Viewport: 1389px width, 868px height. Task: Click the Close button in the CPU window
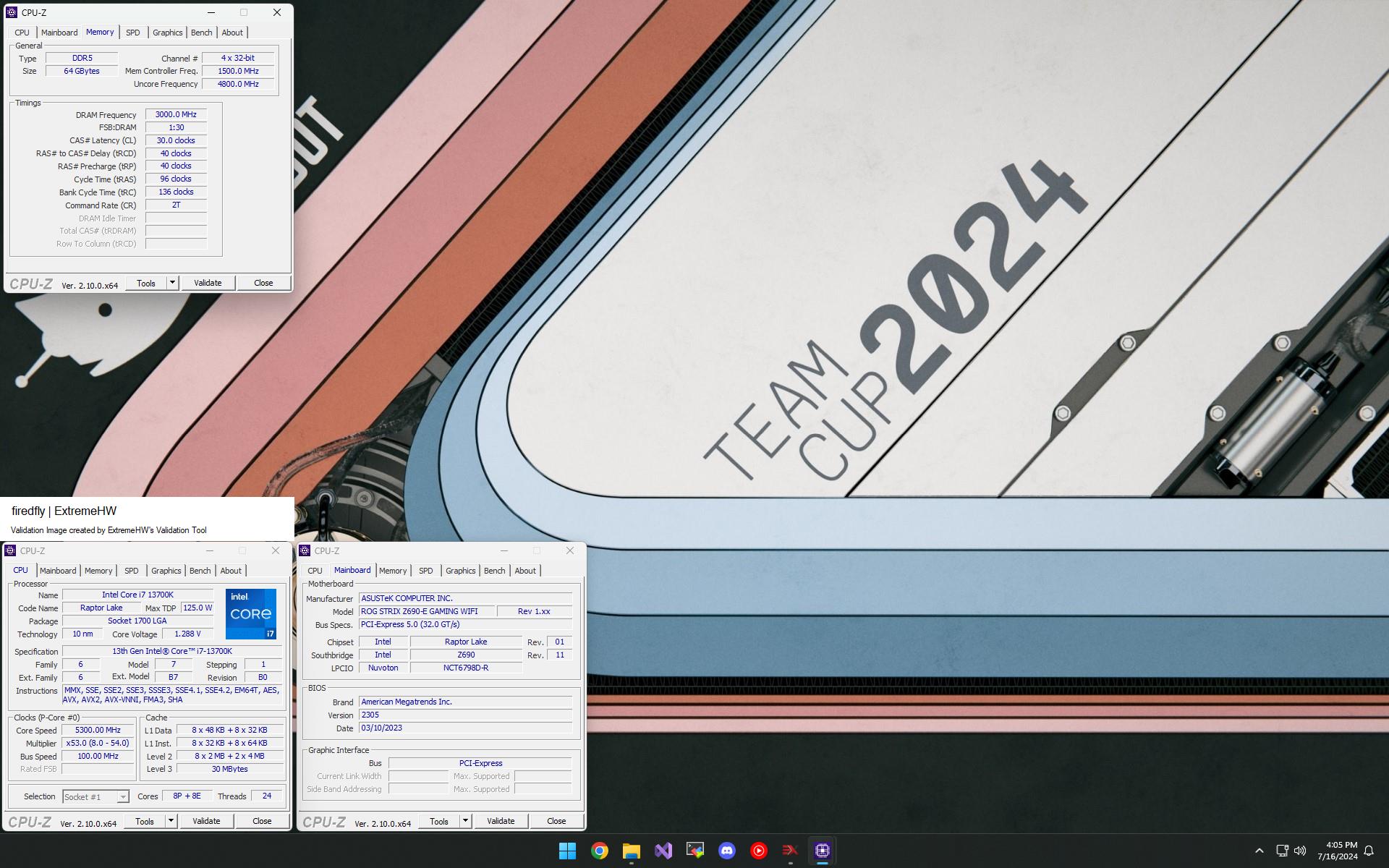[262, 821]
